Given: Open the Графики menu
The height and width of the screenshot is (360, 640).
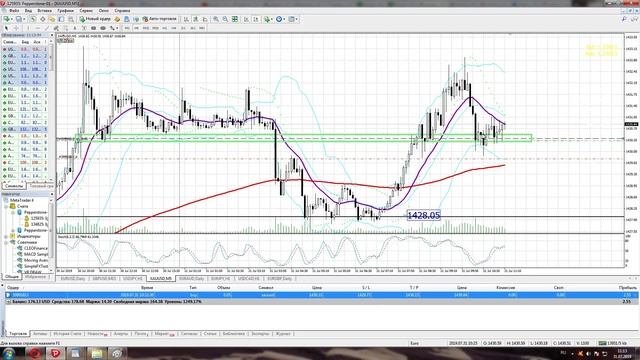Looking at the screenshot, I should [65, 11].
